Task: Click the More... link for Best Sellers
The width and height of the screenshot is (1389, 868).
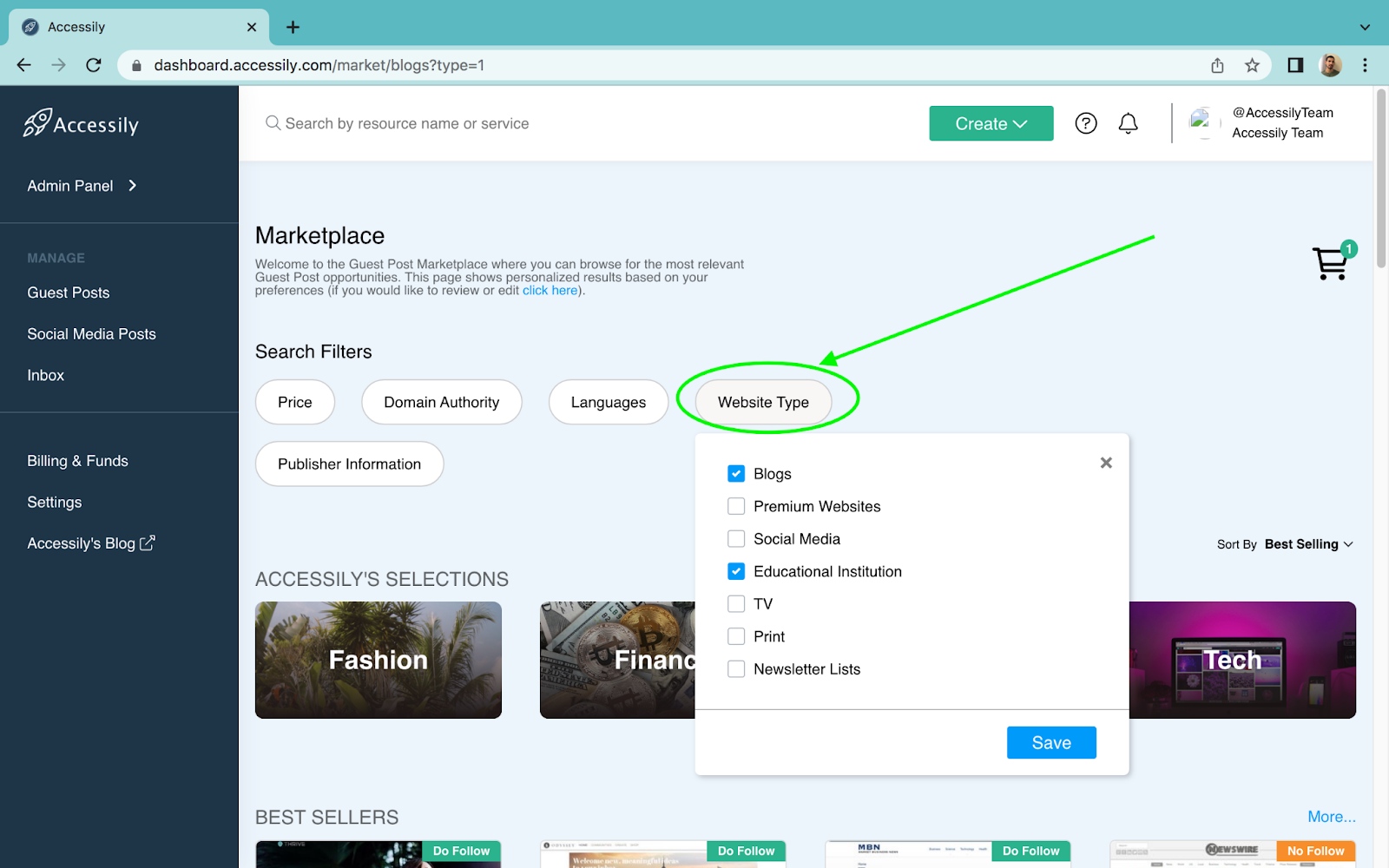Action: tap(1332, 816)
